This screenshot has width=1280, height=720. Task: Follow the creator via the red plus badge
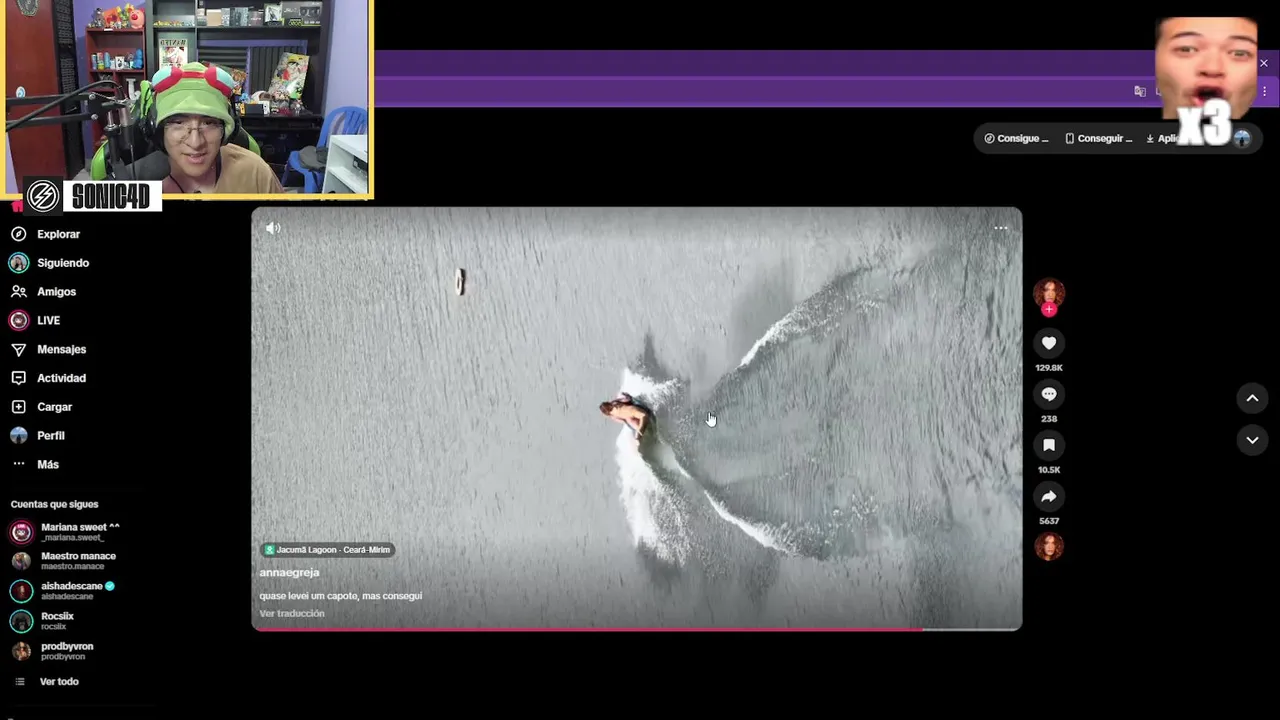click(1049, 310)
